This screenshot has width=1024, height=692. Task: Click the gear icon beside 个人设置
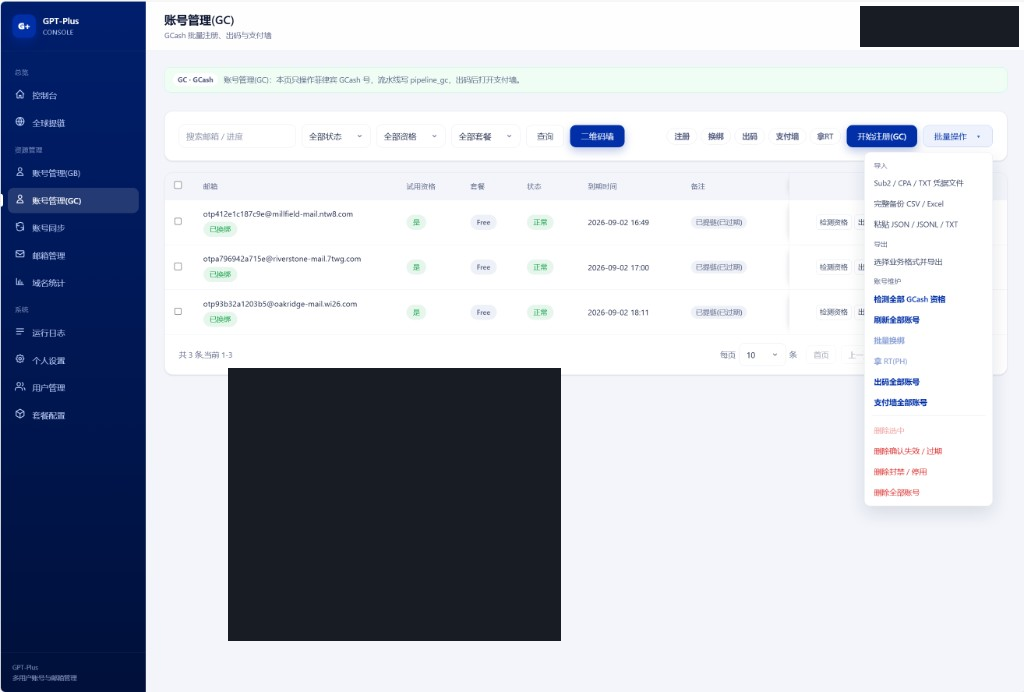click(x=20, y=360)
